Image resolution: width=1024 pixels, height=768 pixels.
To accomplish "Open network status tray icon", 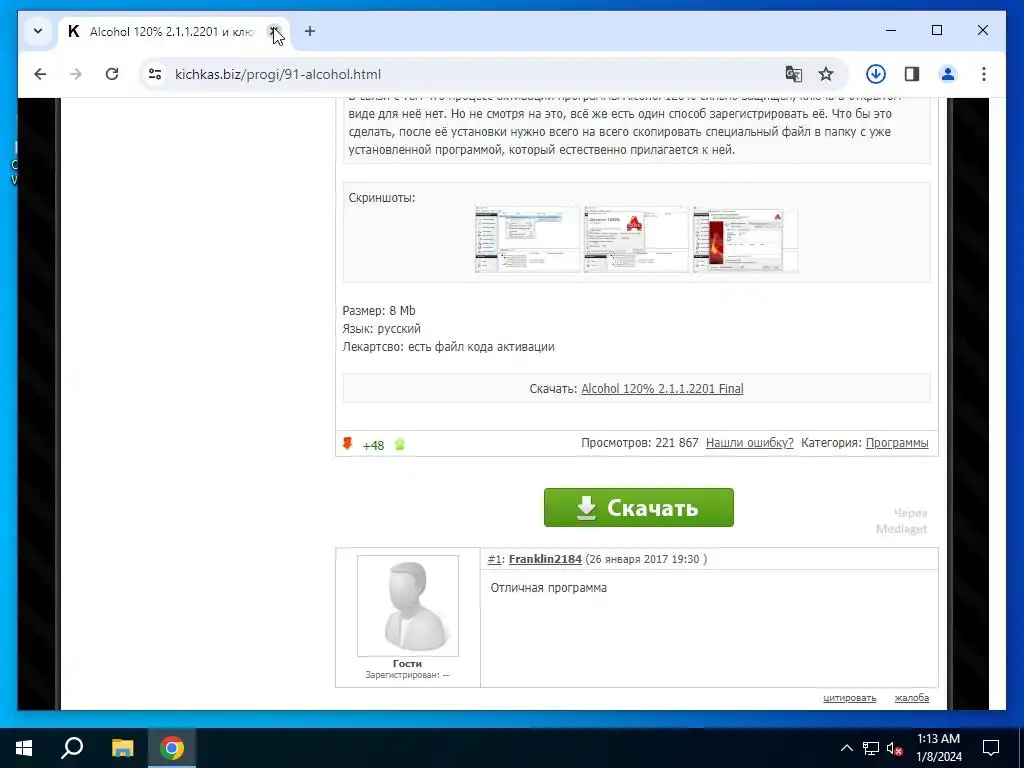I will (871, 748).
